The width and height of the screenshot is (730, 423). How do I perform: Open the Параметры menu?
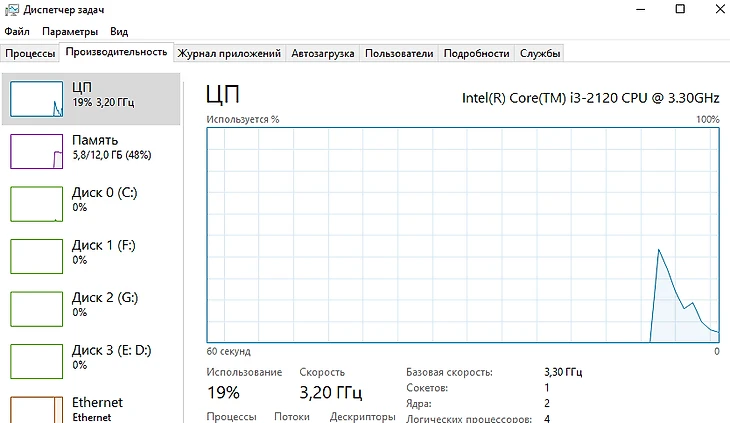[x=70, y=31]
